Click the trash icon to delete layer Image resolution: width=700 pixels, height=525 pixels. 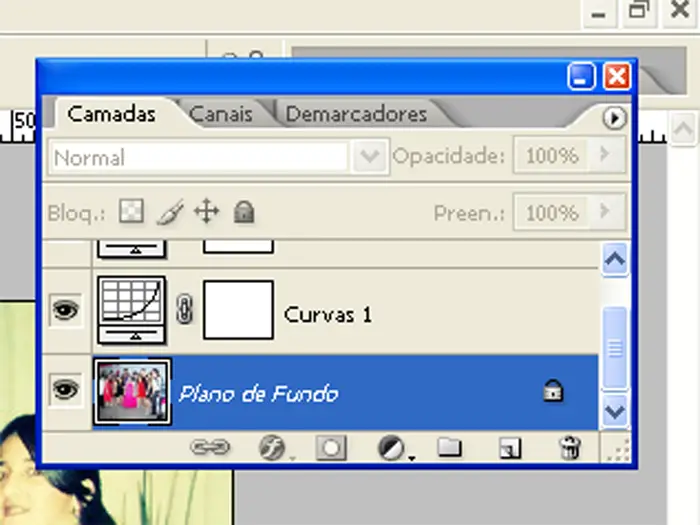click(x=570, y=448)
